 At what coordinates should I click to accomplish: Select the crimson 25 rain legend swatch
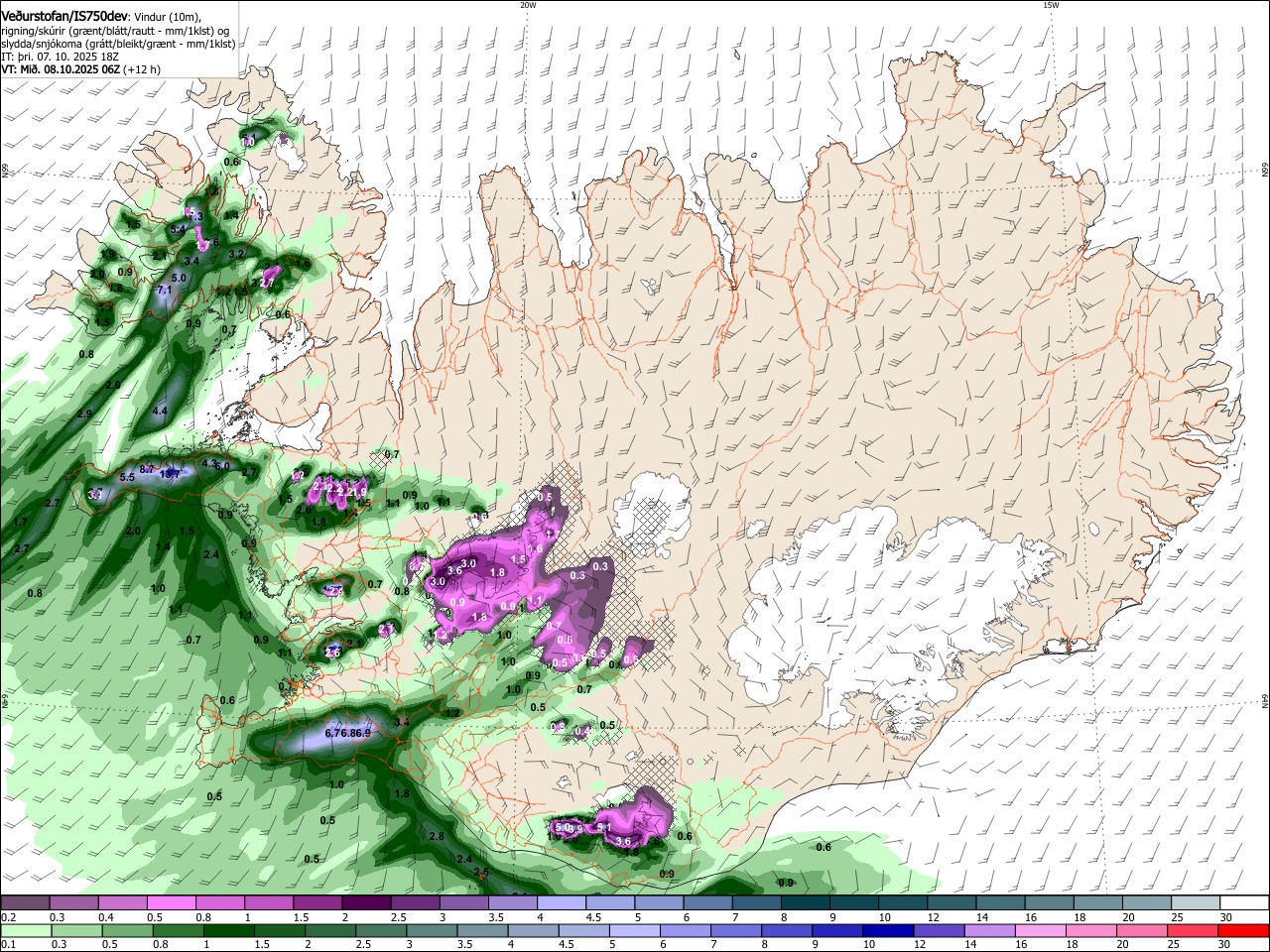[1191, 930]
